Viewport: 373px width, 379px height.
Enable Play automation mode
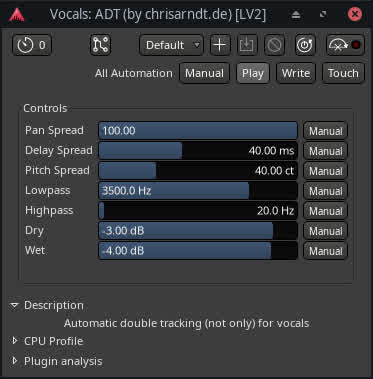pos(253,73)
